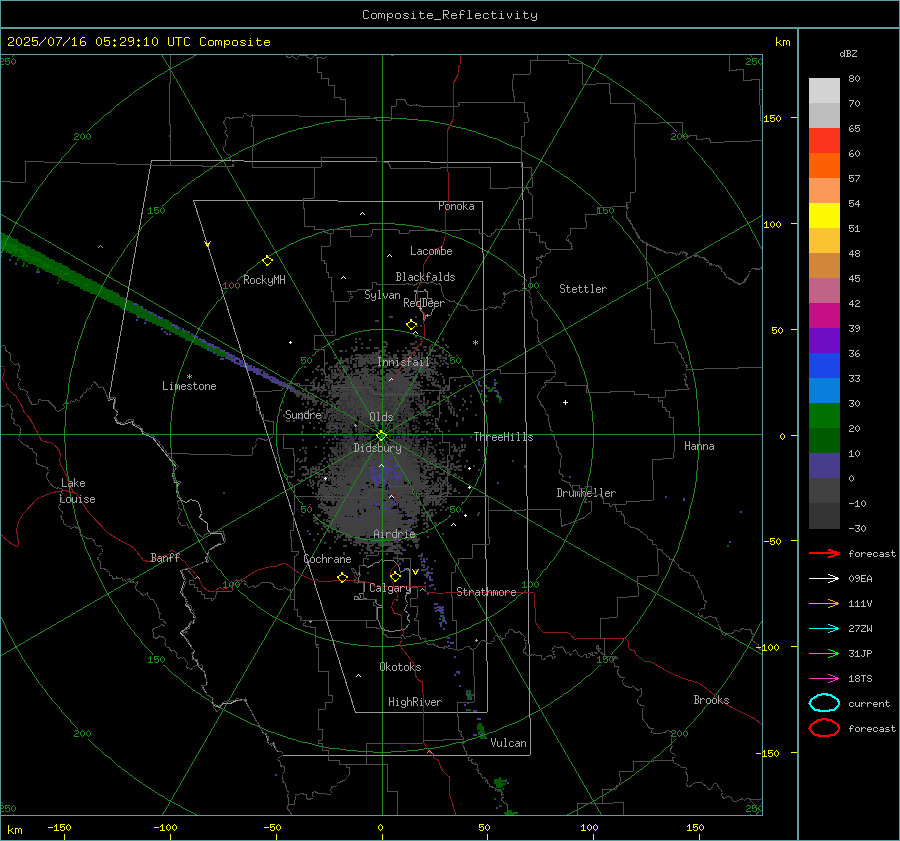Viewport: 900px width, 841px height.
Task: Click the Hanna city label
Action: [x=699, y=446]
